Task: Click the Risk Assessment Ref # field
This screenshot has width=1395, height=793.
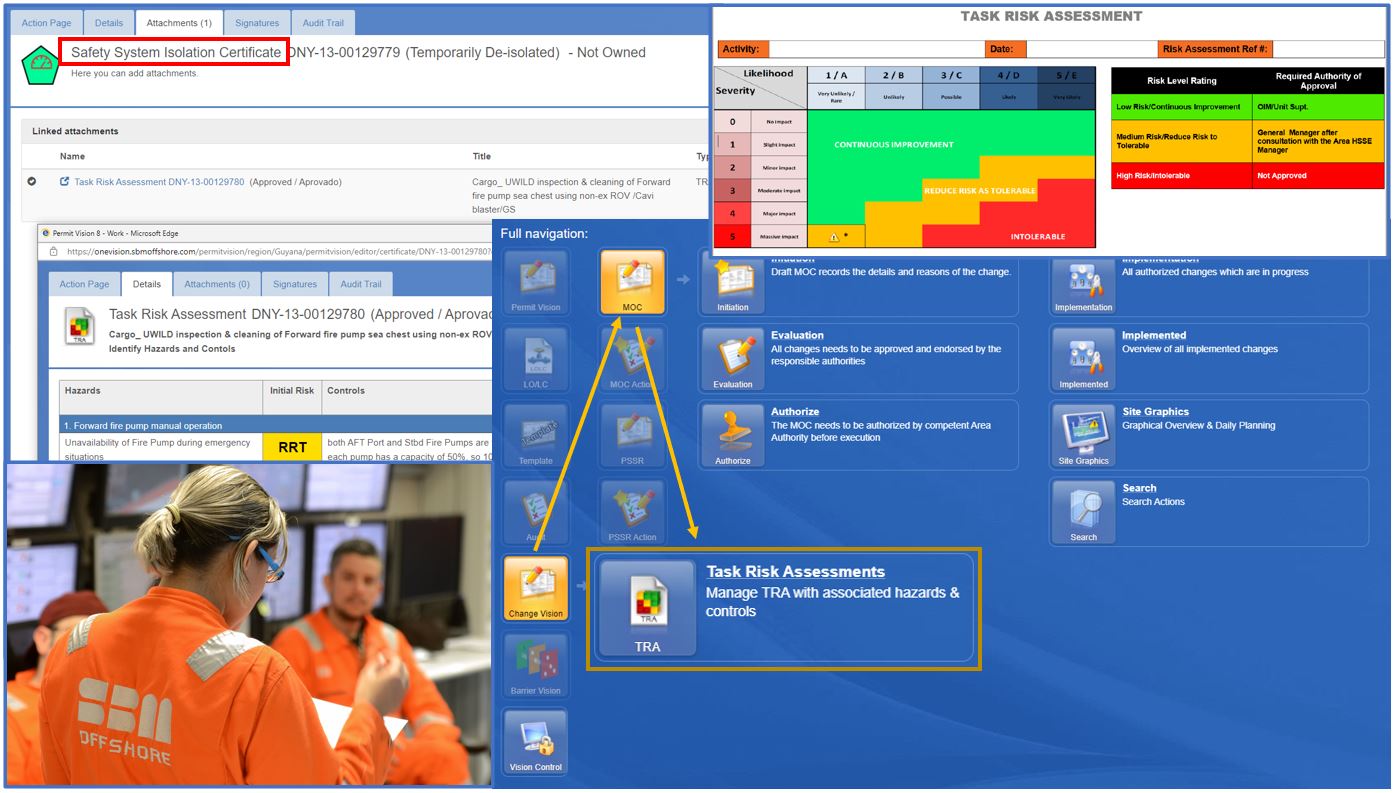Action: 1328,49
